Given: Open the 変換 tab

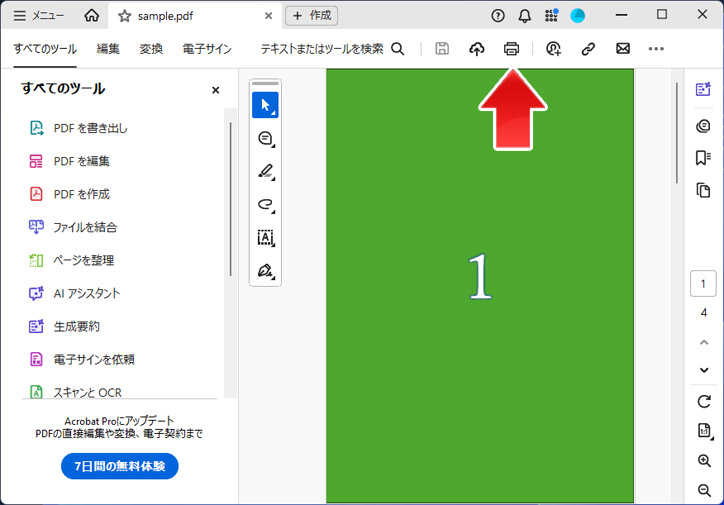Looking at the screenshot, I should point(151,48).
